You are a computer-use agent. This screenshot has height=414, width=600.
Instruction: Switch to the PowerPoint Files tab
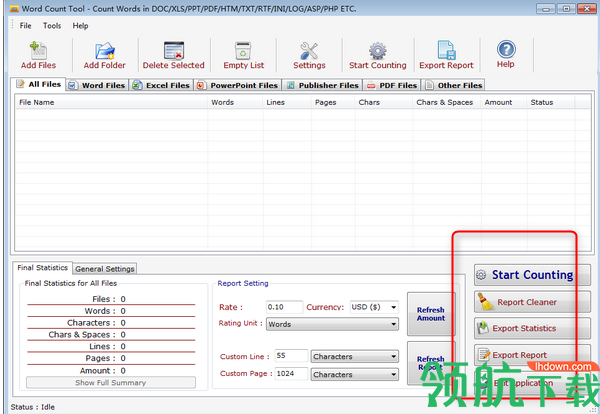(x=238, y=85)
